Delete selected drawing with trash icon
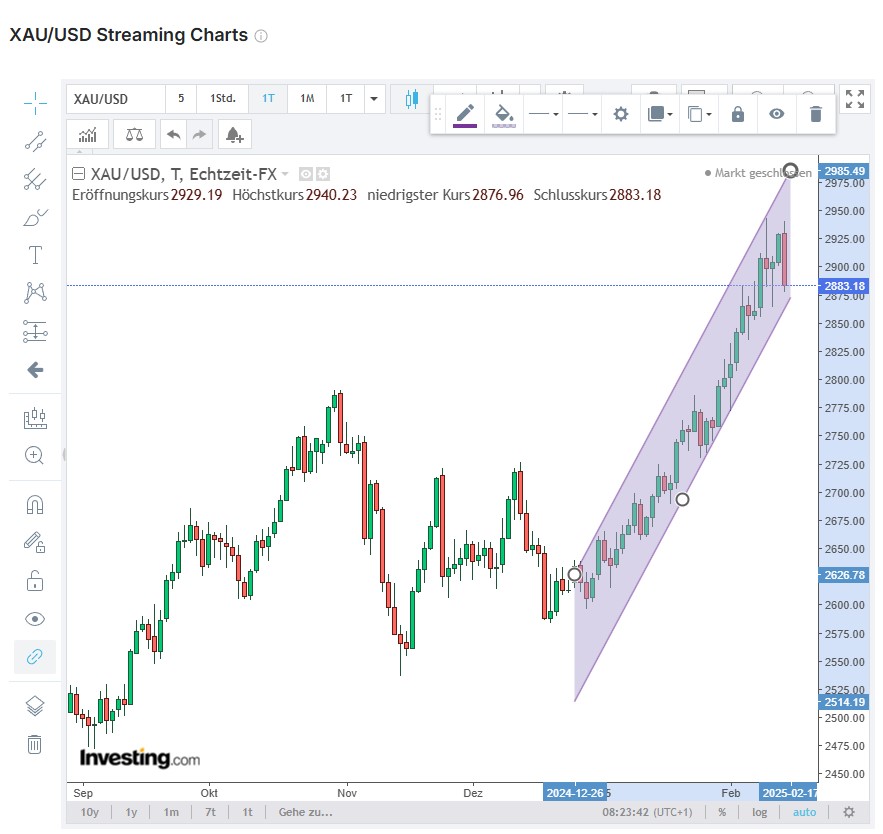 point(815,115)
